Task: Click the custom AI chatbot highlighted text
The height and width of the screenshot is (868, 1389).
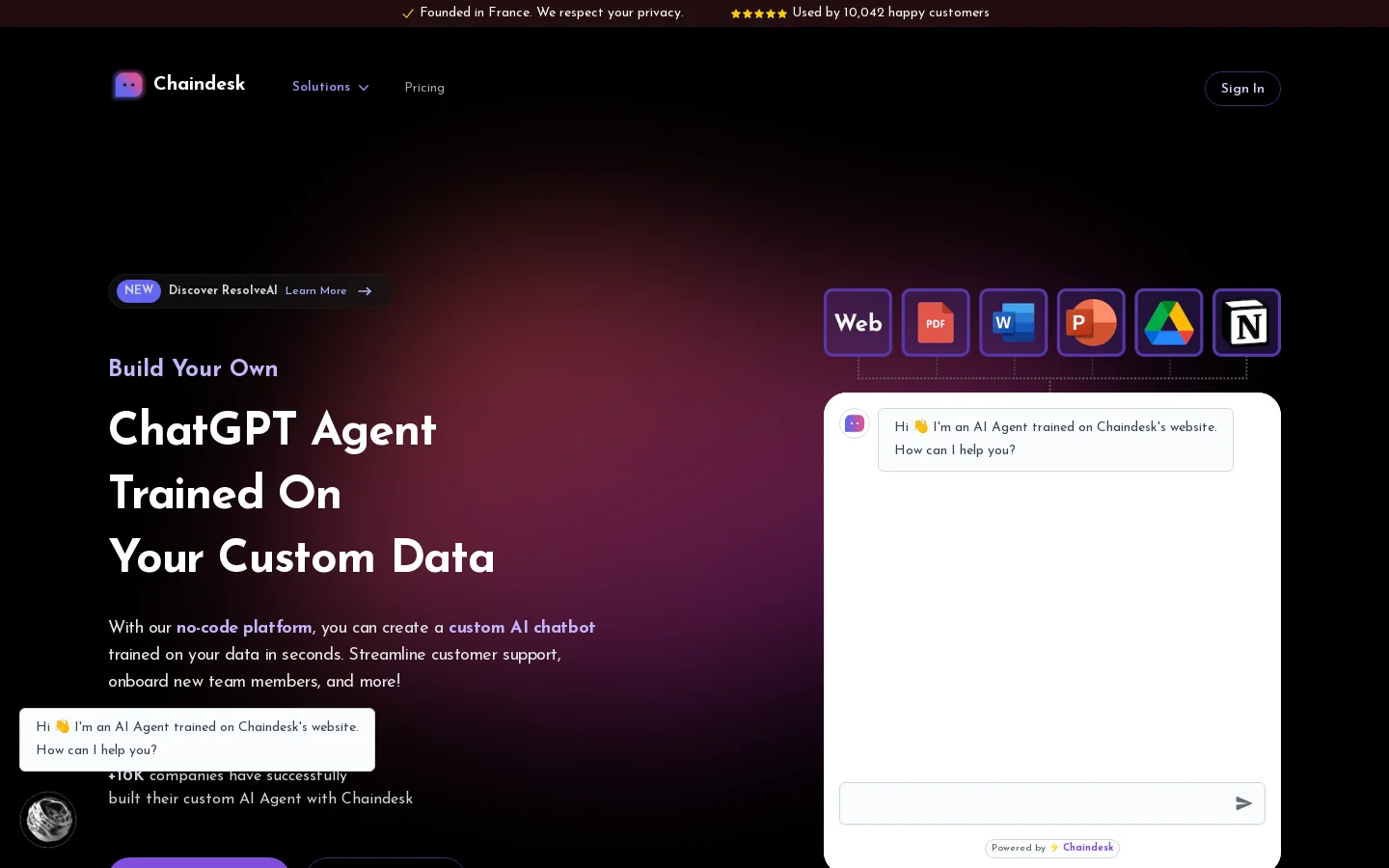Action: pyautogui.click(x=522, y=627)
